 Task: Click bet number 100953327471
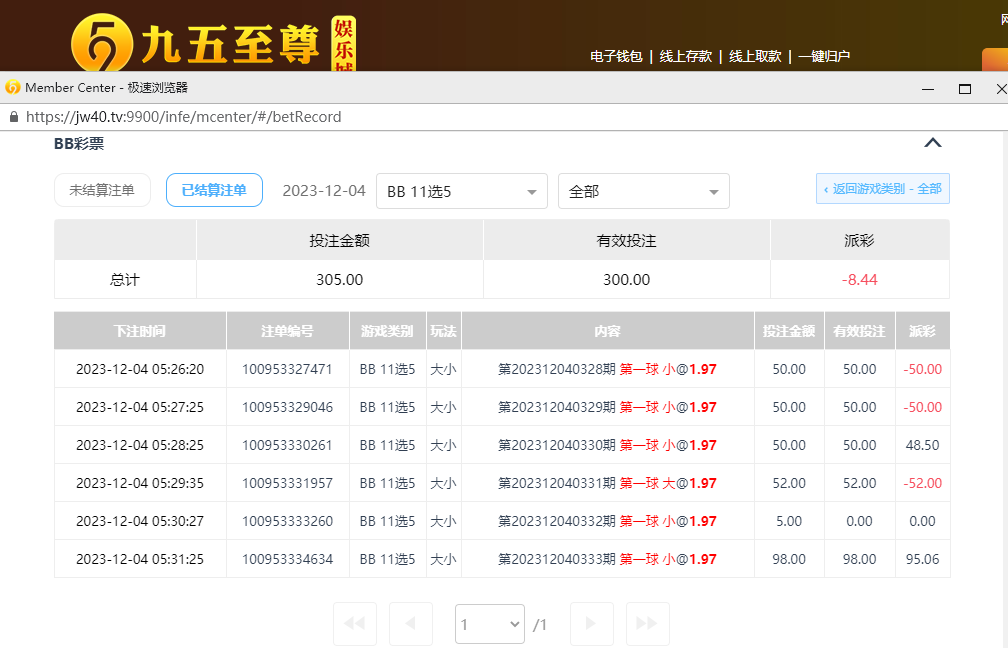(287, 369)
